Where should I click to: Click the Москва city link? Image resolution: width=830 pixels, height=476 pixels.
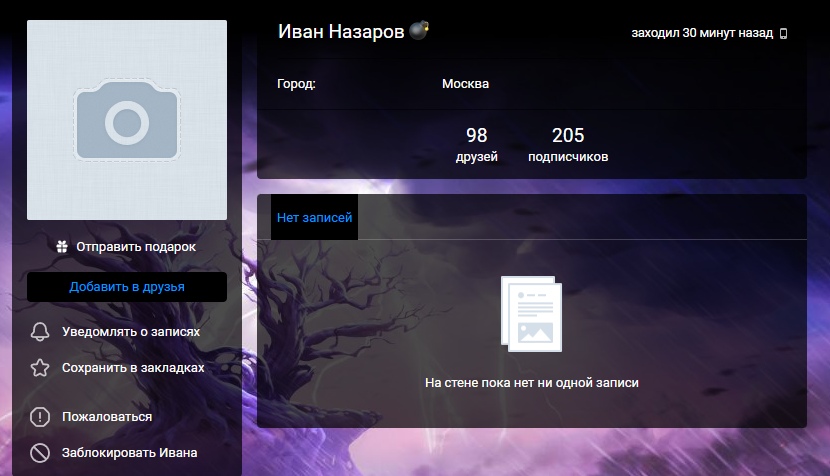tap(465, 84)
